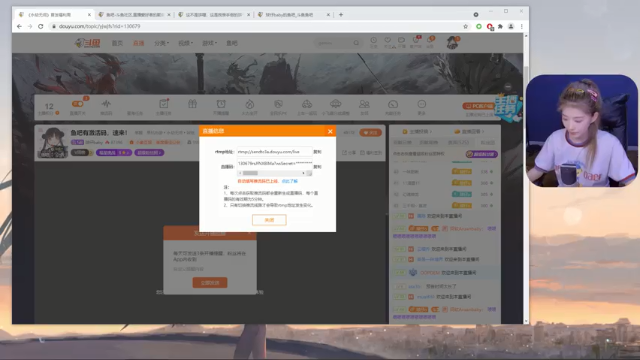The image size is (640, 360).
Task: Open the more (ellipsis) icon in toolbar
Action: point(422,104)
